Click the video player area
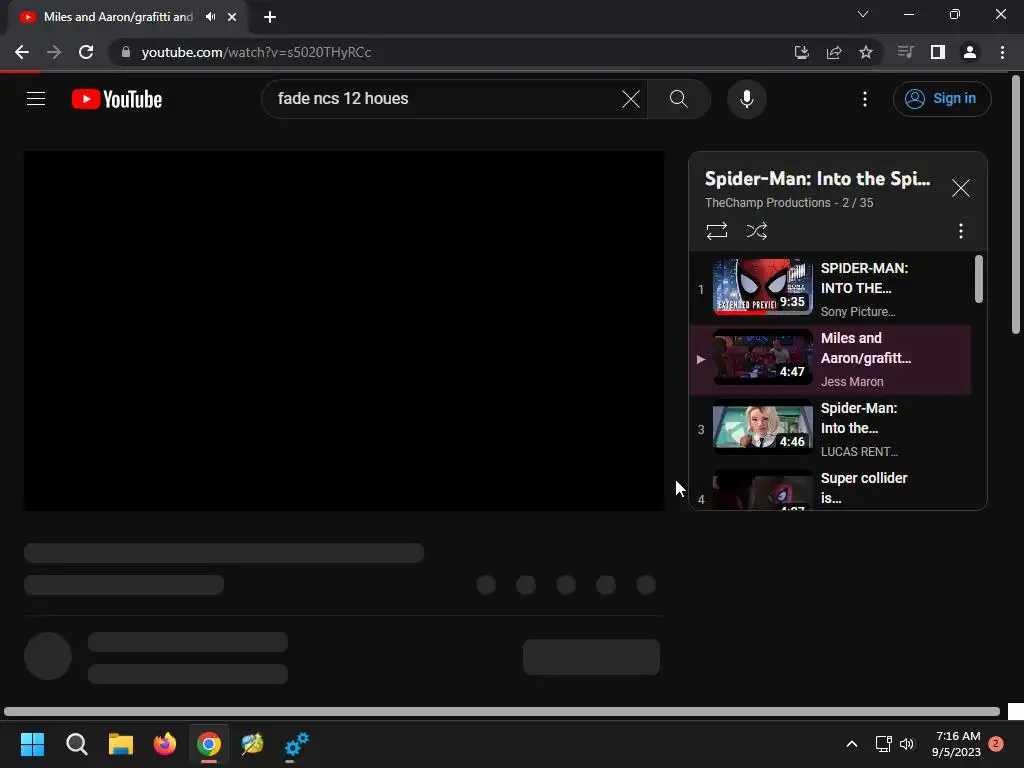Viewport: 1024px width, 768px height. pos(344,330)
